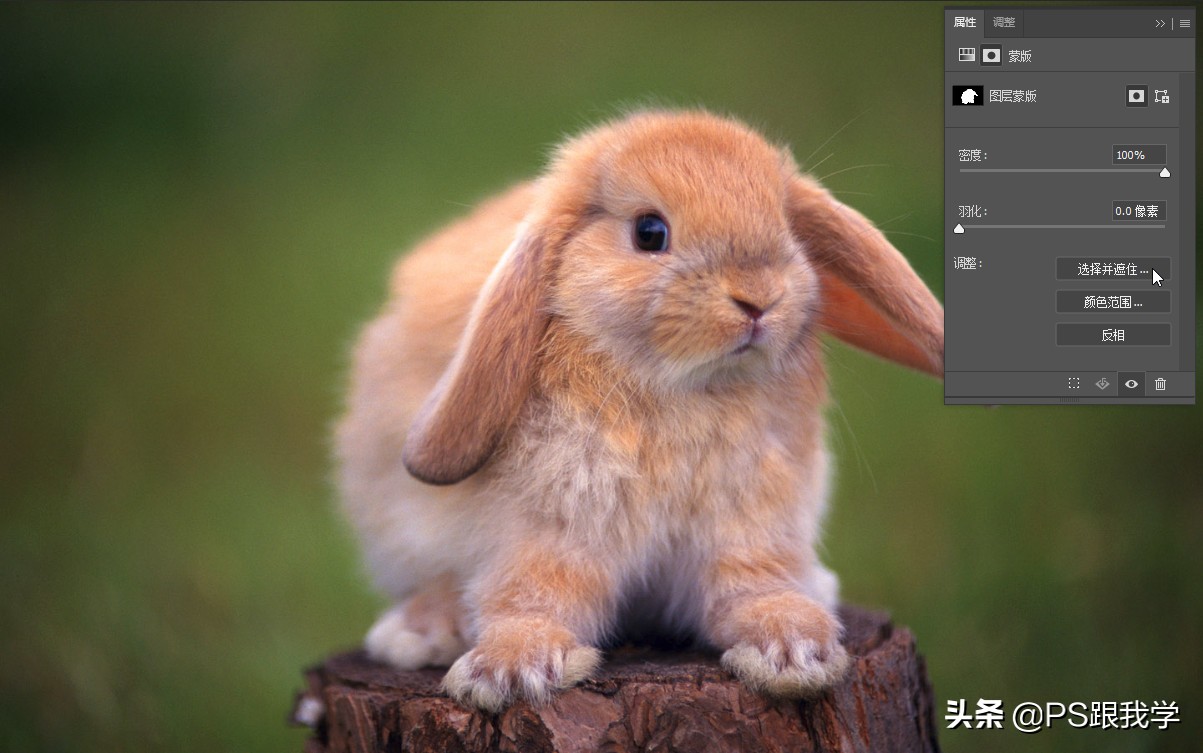Open the 颜色范围 (Color Range) dialog

coord(1113,302)
